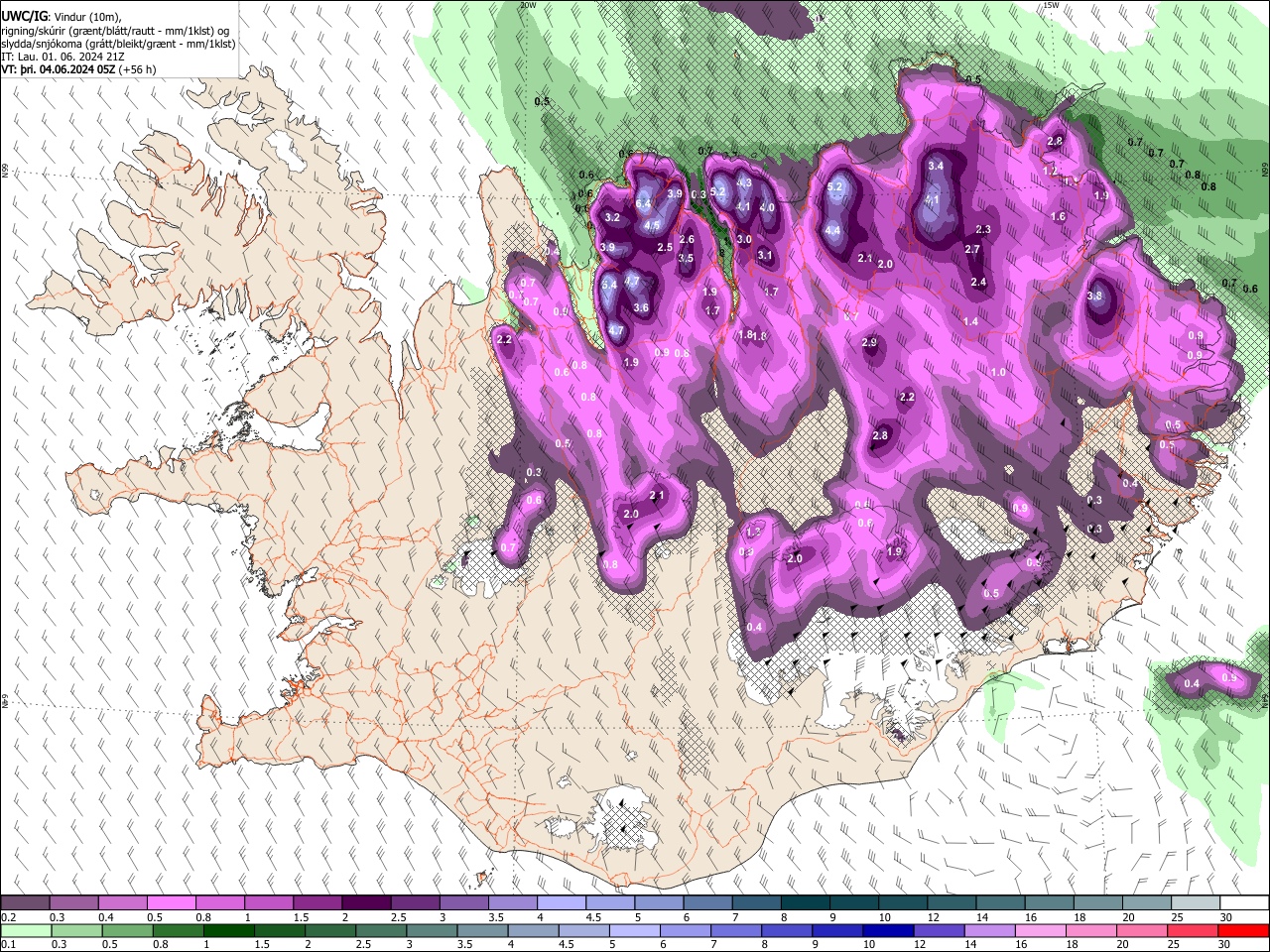Pick the dark plum swatch starting the snow scale
This screenshot has width=1270, height=952.
click(x=26, y=903)
